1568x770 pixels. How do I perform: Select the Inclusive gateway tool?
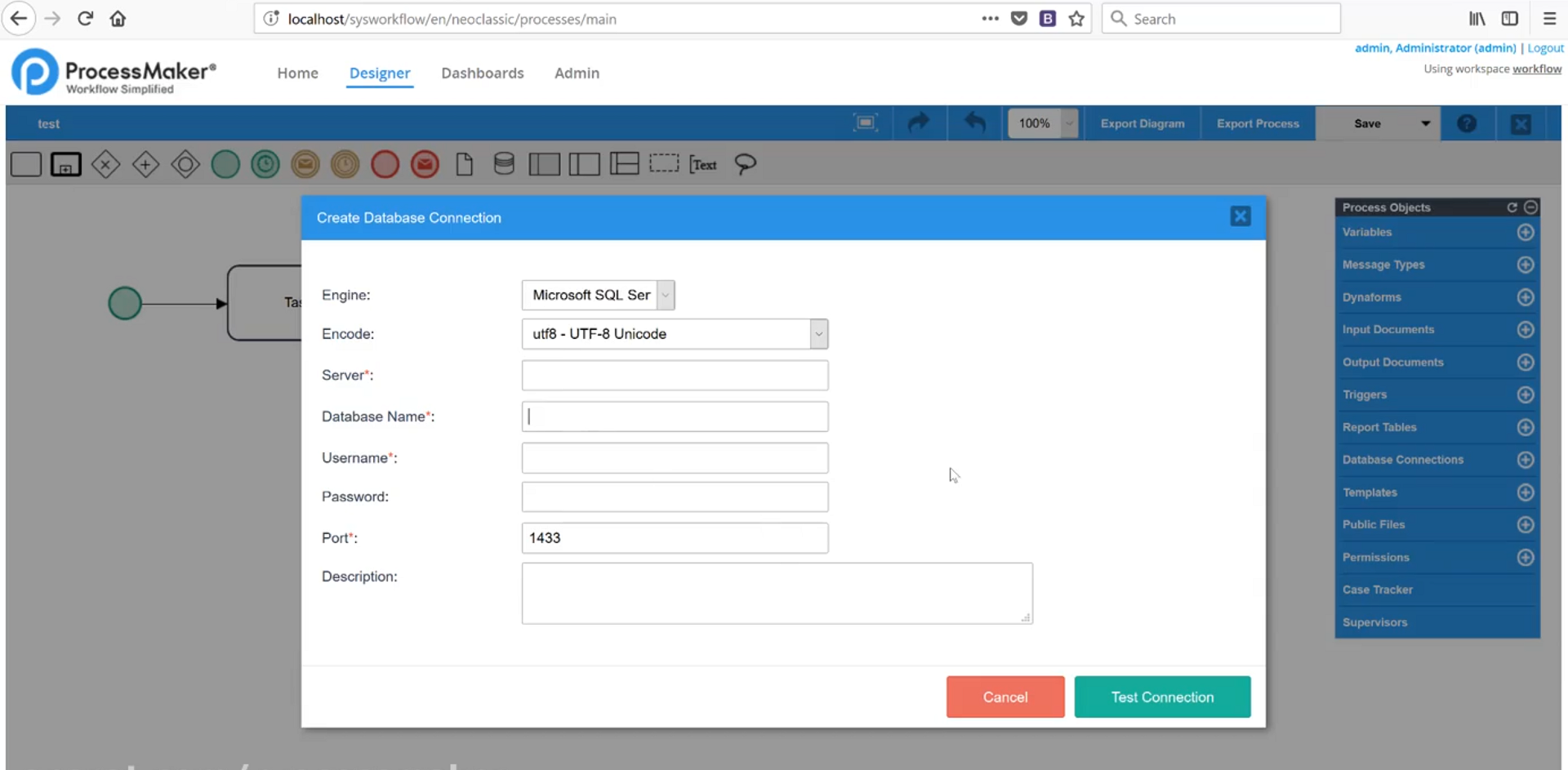point(185,164)
